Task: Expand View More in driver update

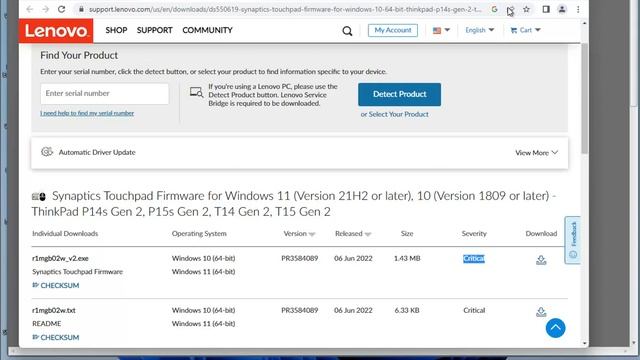Action: [x=536, y=153]
